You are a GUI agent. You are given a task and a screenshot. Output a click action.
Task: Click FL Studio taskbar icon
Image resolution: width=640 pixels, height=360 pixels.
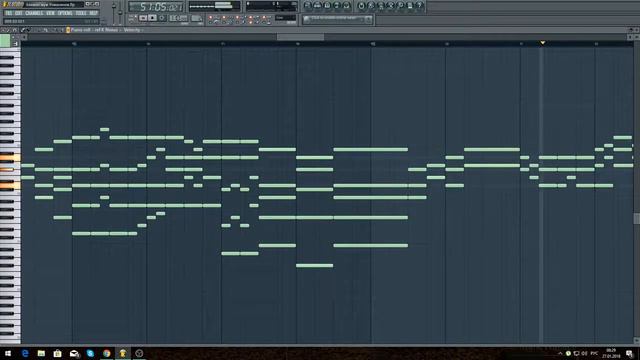pyautogui.click(x=123, y=353)
